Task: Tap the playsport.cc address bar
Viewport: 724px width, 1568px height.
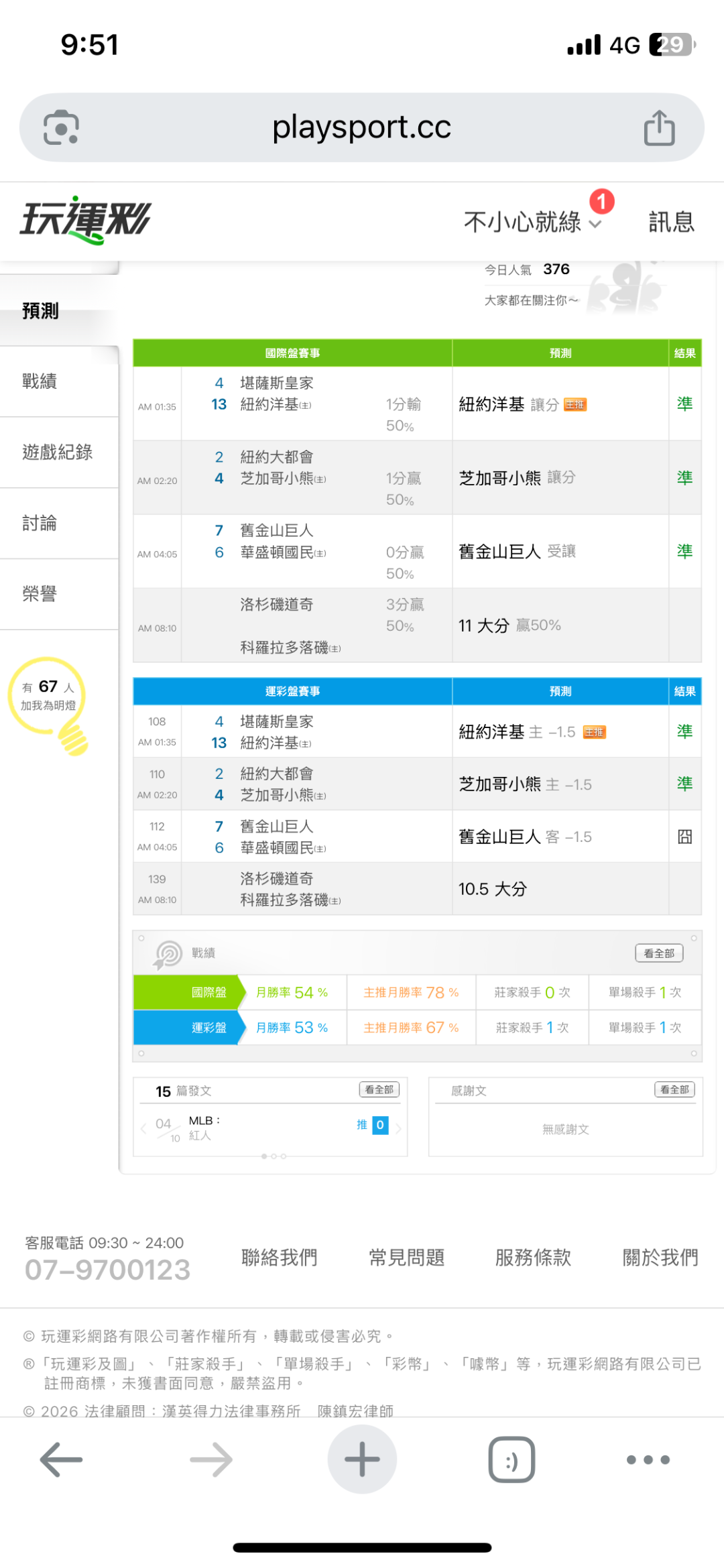Action: [x=361, y=127]
